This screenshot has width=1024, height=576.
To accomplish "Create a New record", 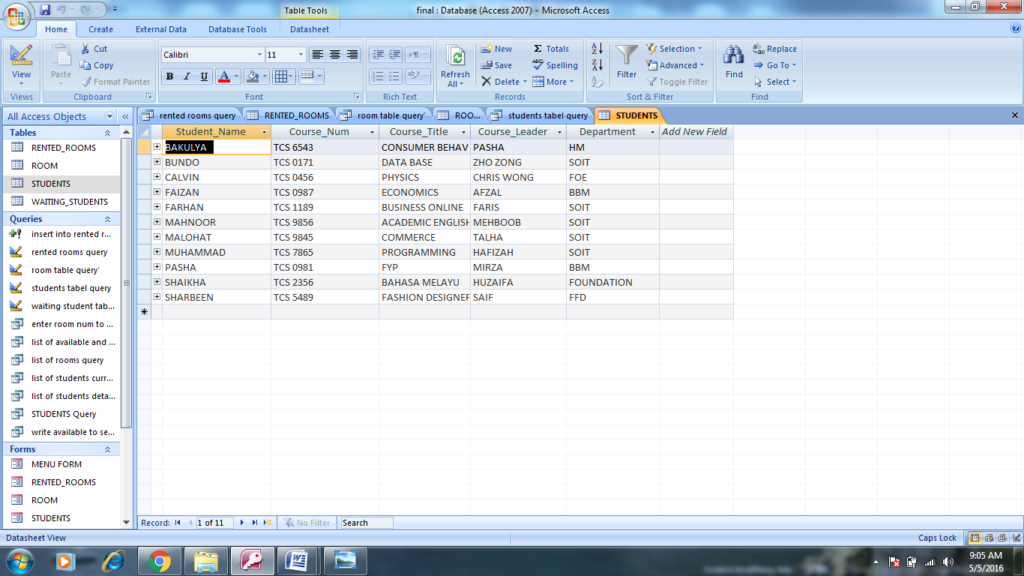I will [497, 49].
